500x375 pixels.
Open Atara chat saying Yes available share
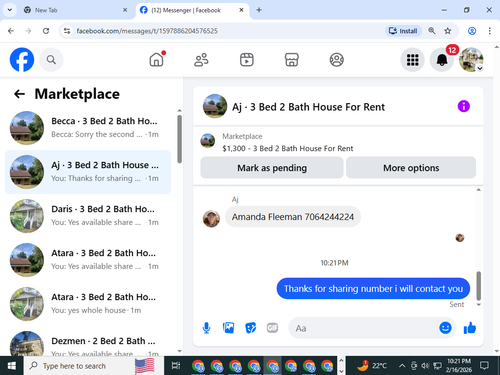coord(88,260)
